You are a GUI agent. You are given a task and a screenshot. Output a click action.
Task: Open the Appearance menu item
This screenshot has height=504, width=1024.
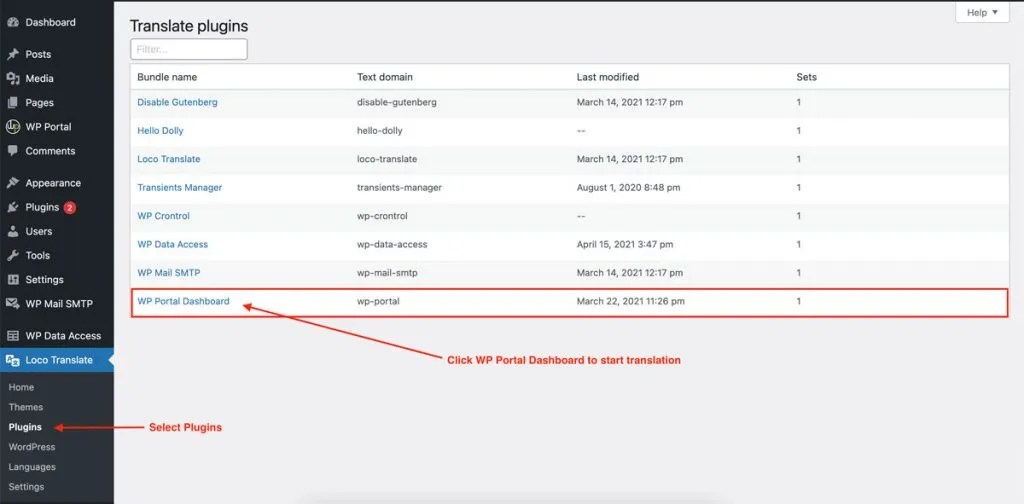[53, 183]
